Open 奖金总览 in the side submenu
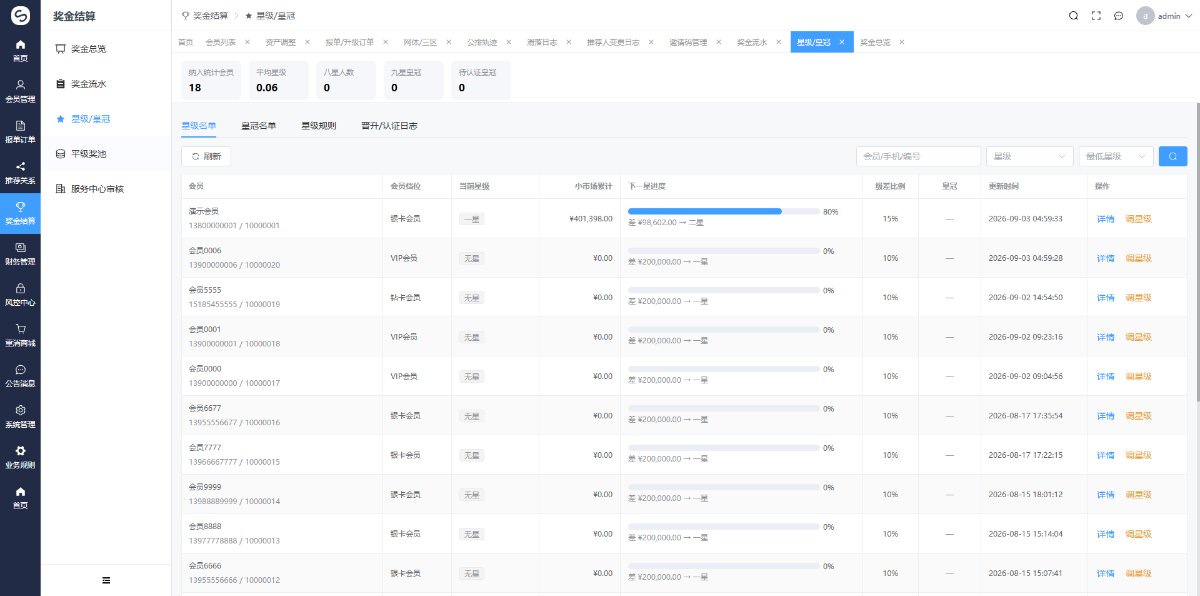The width and height of the screenshot is (1200, 596). (x=106, y=48)
